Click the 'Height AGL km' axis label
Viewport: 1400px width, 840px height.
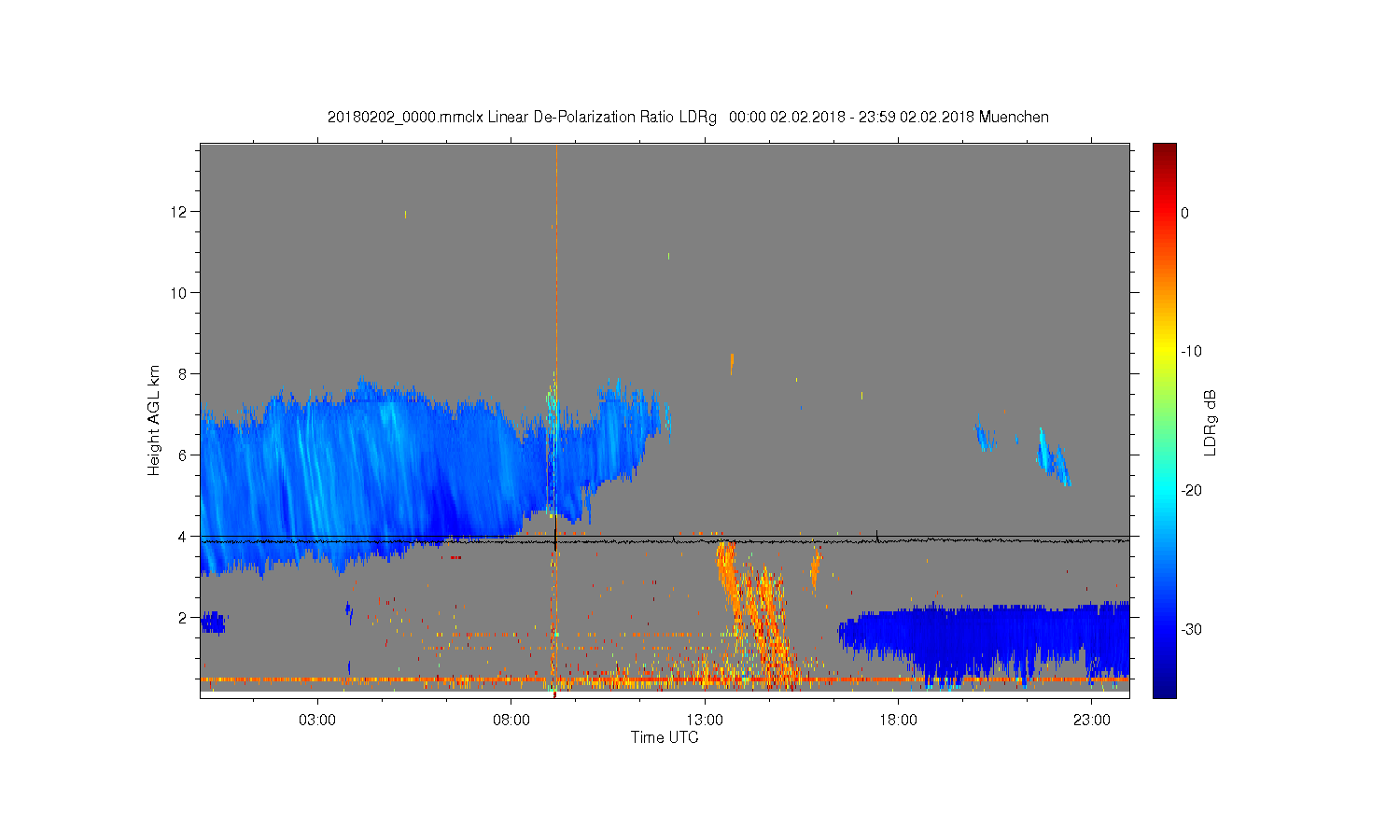click(x=154, y=420)
